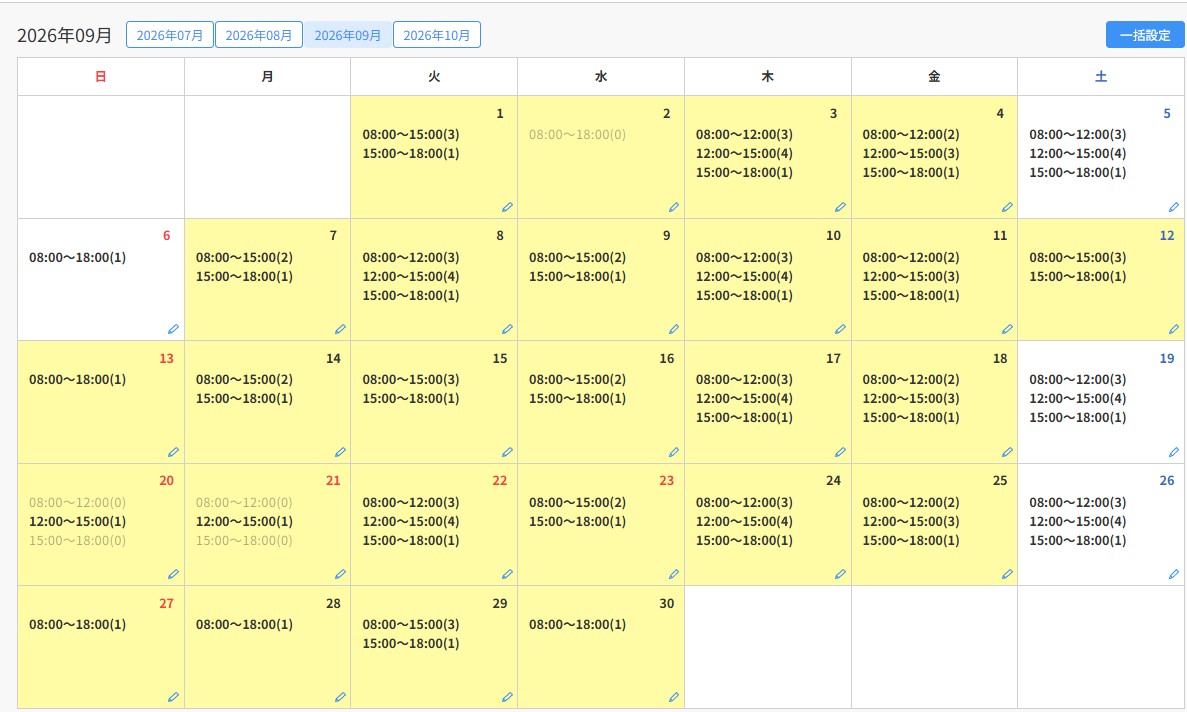
Task: Click the date number 13
Action: pyautogui.click(x=167, y=359)
